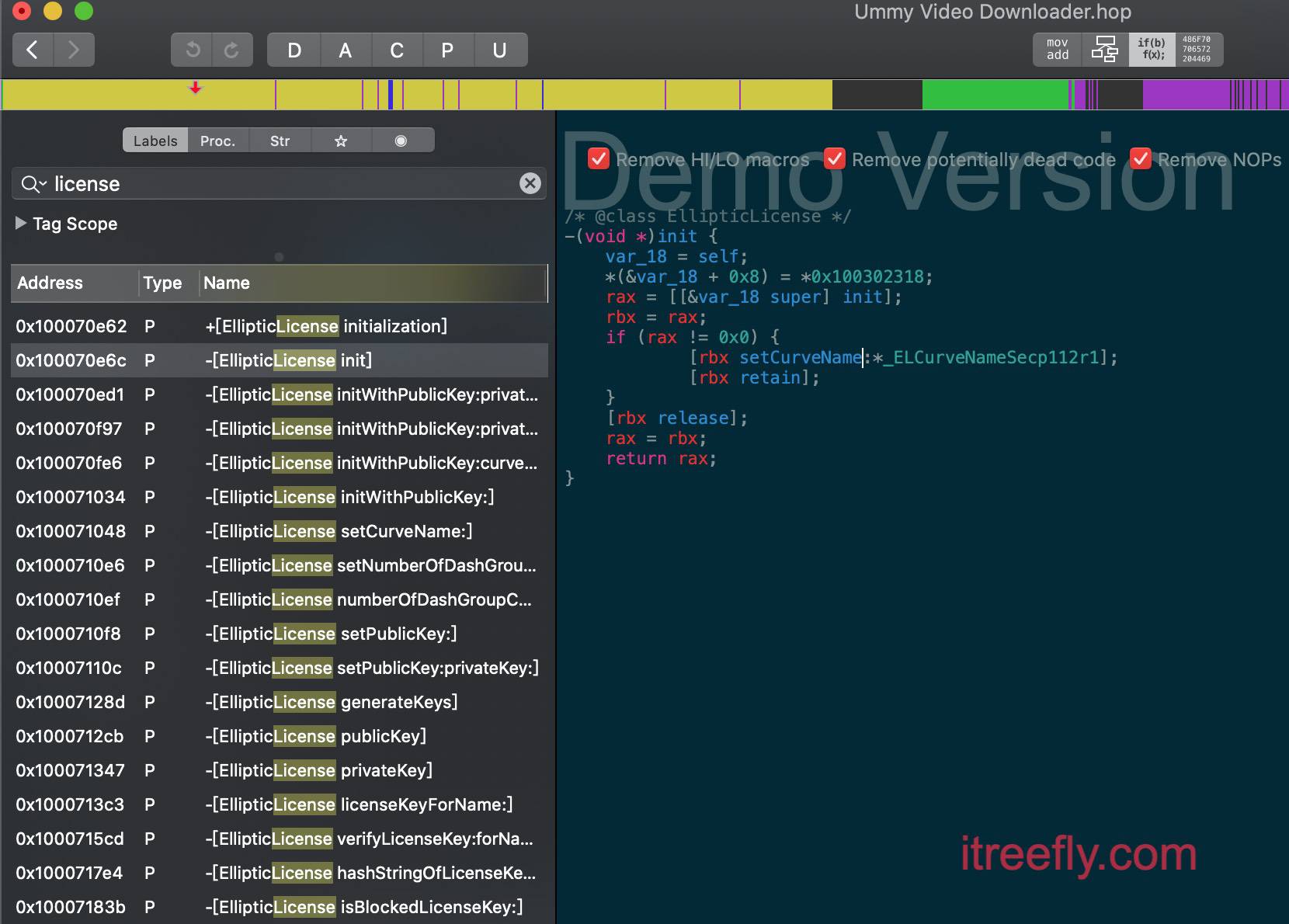Open the Str tab

pyautogui.click(x=280, y=141)
